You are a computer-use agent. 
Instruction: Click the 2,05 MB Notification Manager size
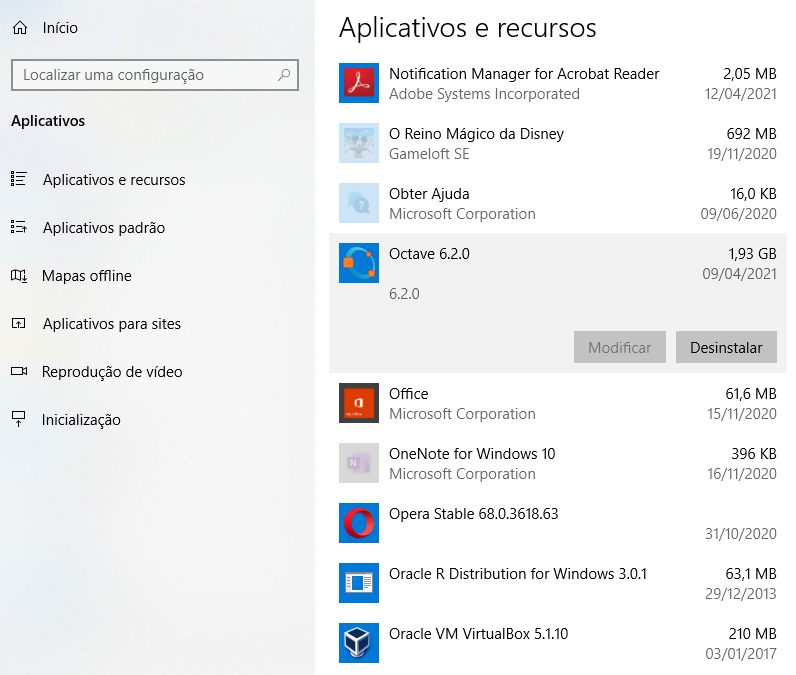click(750, 74)
